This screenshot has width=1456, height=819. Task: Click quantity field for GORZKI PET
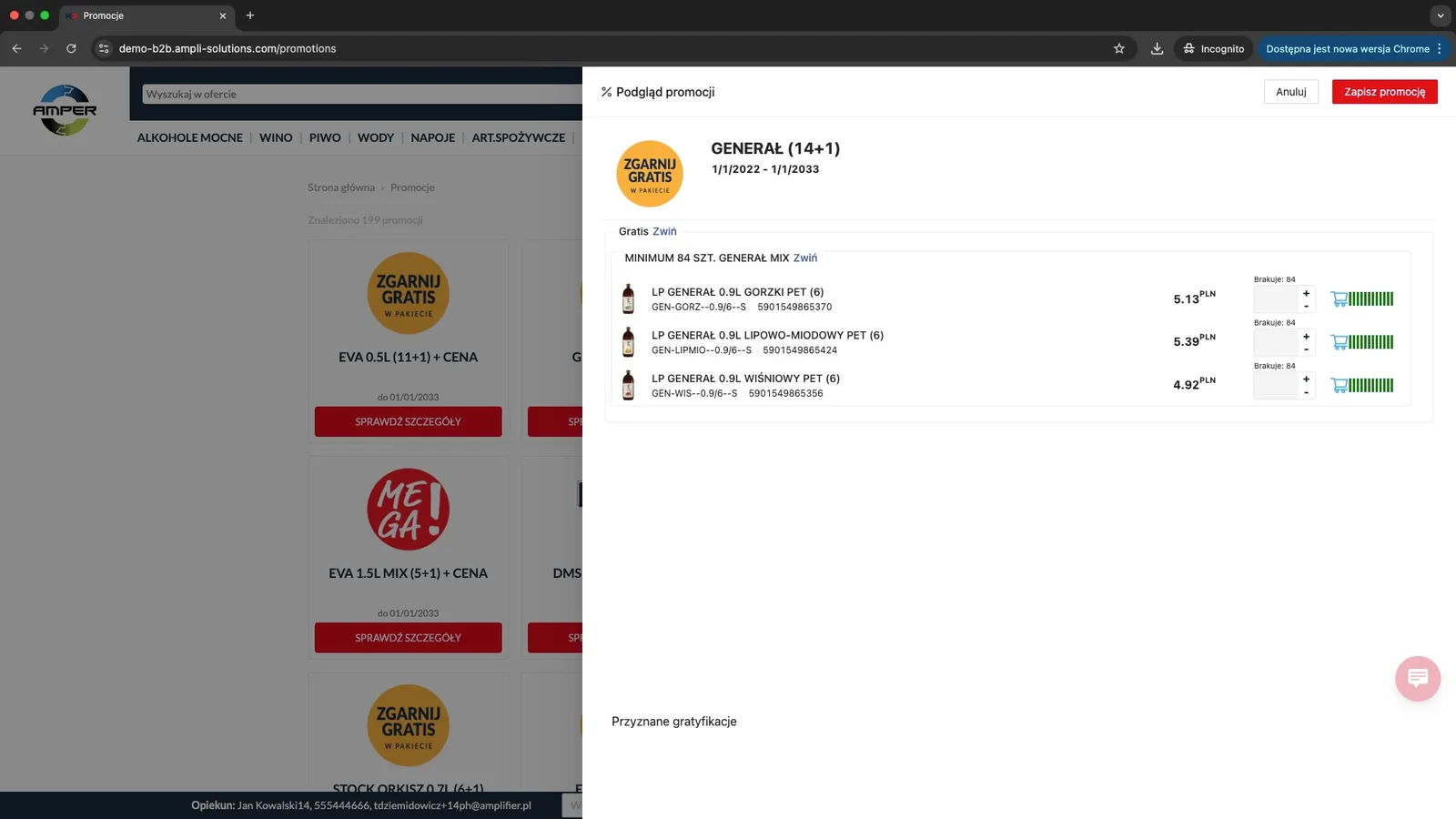(x=1276, y=299)
